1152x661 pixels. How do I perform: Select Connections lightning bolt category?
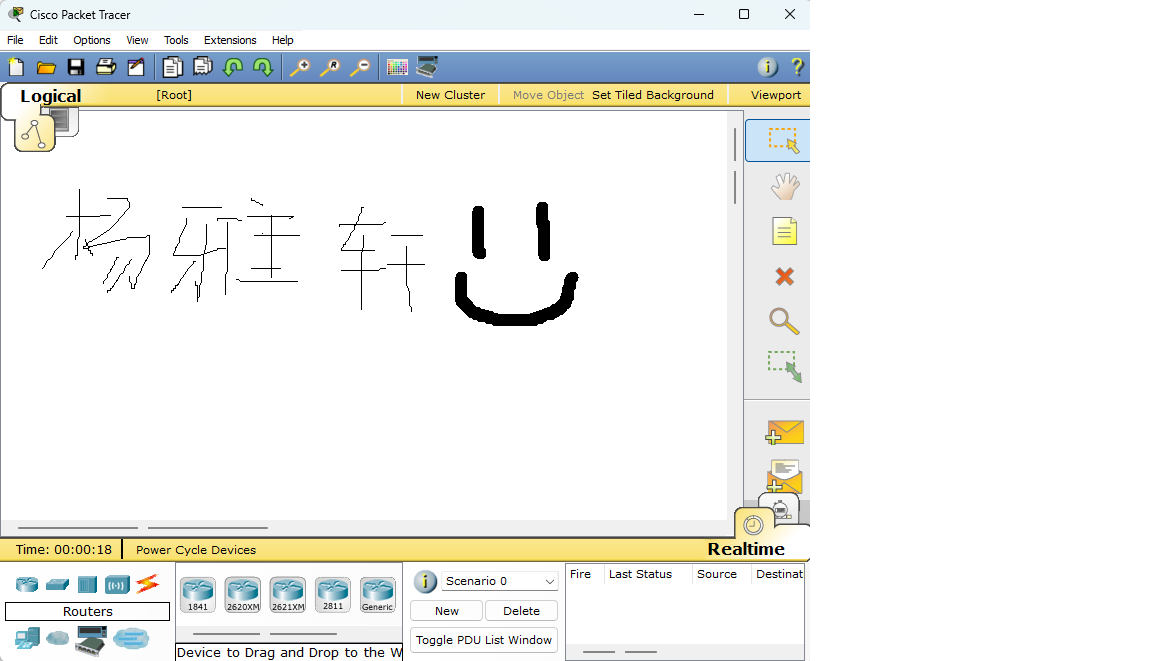pos(148,584)
